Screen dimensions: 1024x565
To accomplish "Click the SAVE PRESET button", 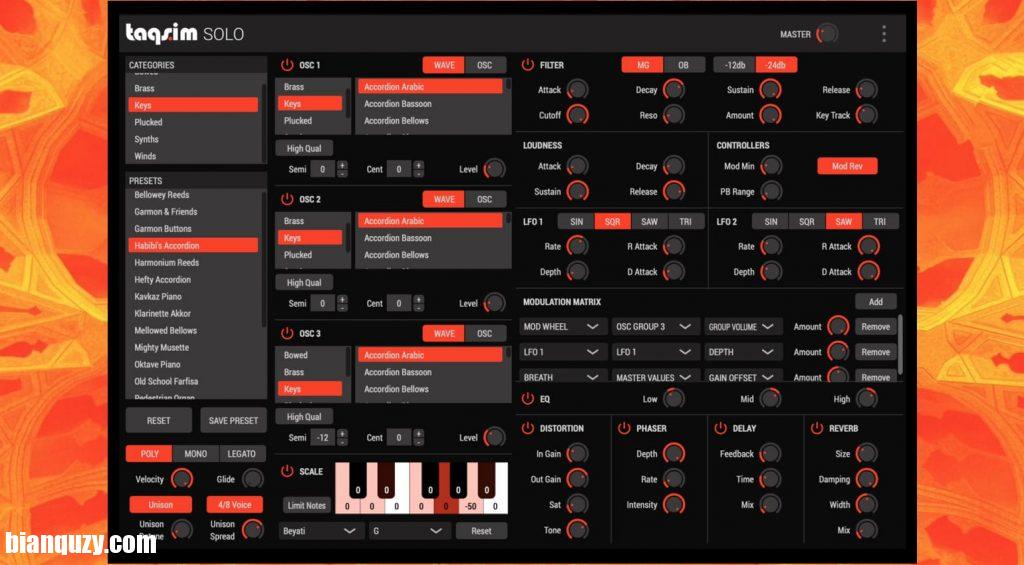I will (233, 421).
